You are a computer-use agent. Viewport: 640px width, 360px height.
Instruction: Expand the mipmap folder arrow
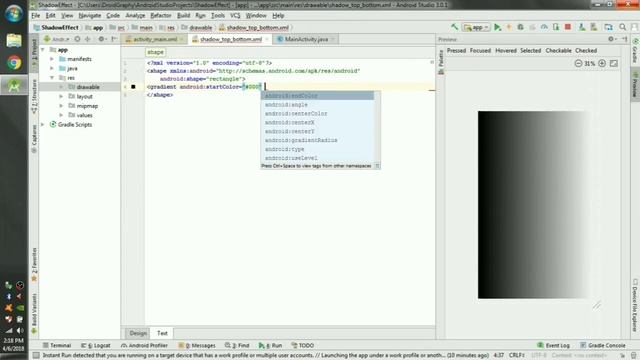[61, 106]
